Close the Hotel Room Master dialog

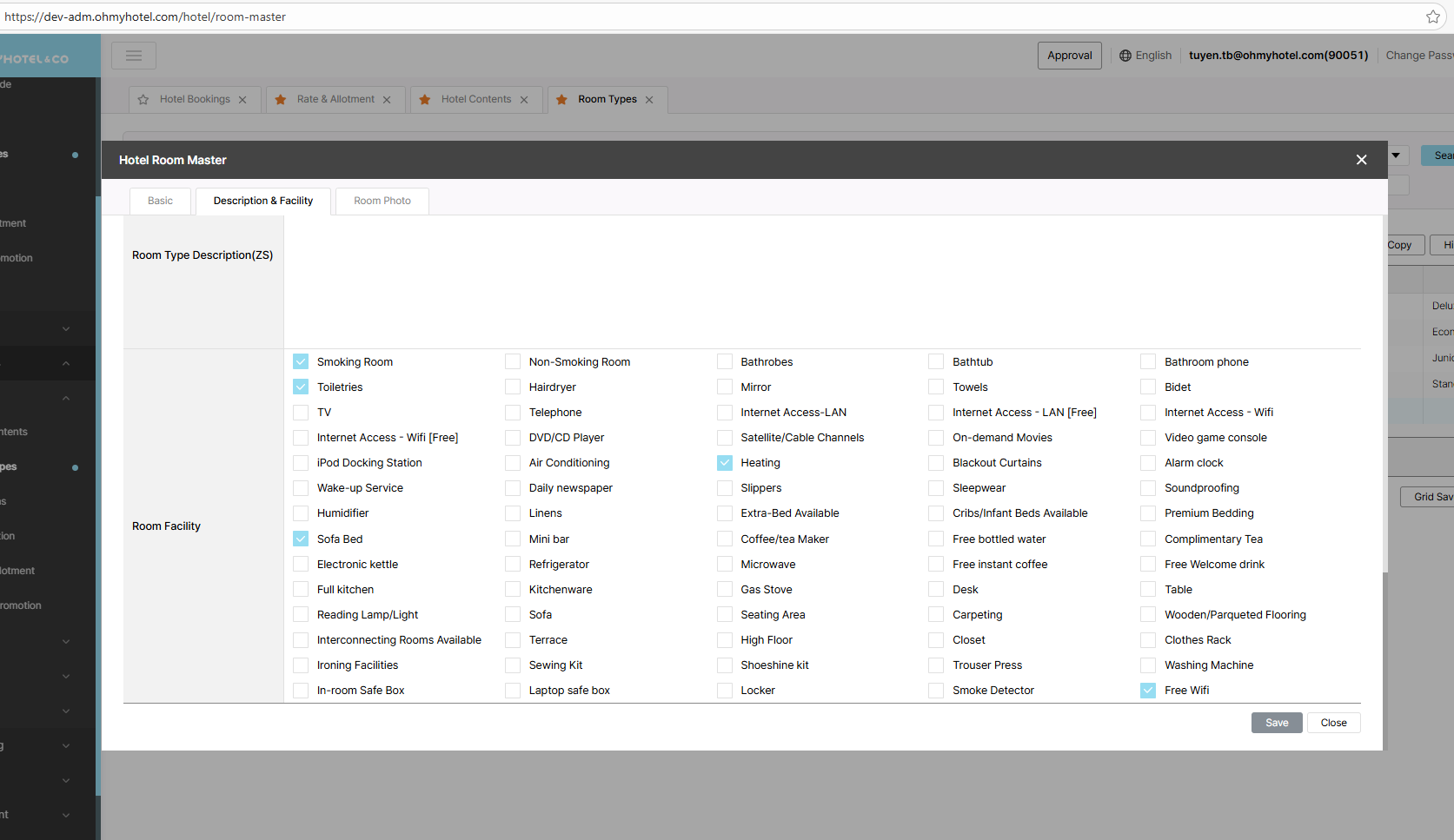tap(1361, 160)
